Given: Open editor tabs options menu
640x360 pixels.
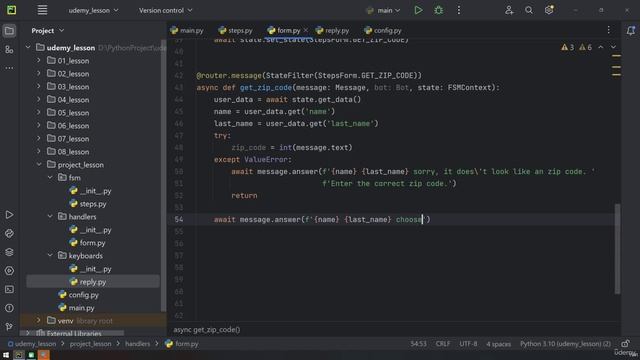Looking at the screenshot, I should click(609, 30).
